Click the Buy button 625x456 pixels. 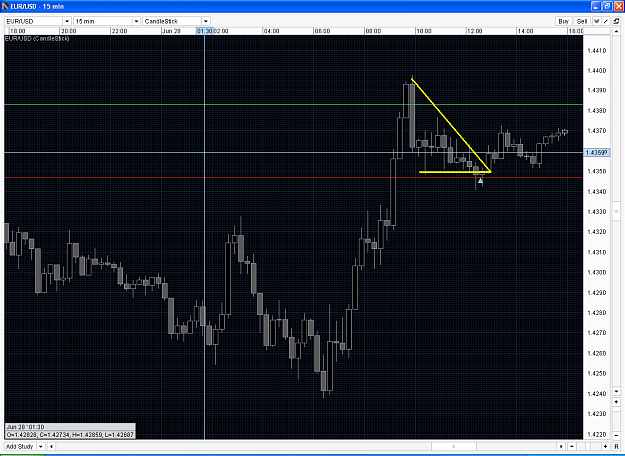tap(564, 21)
